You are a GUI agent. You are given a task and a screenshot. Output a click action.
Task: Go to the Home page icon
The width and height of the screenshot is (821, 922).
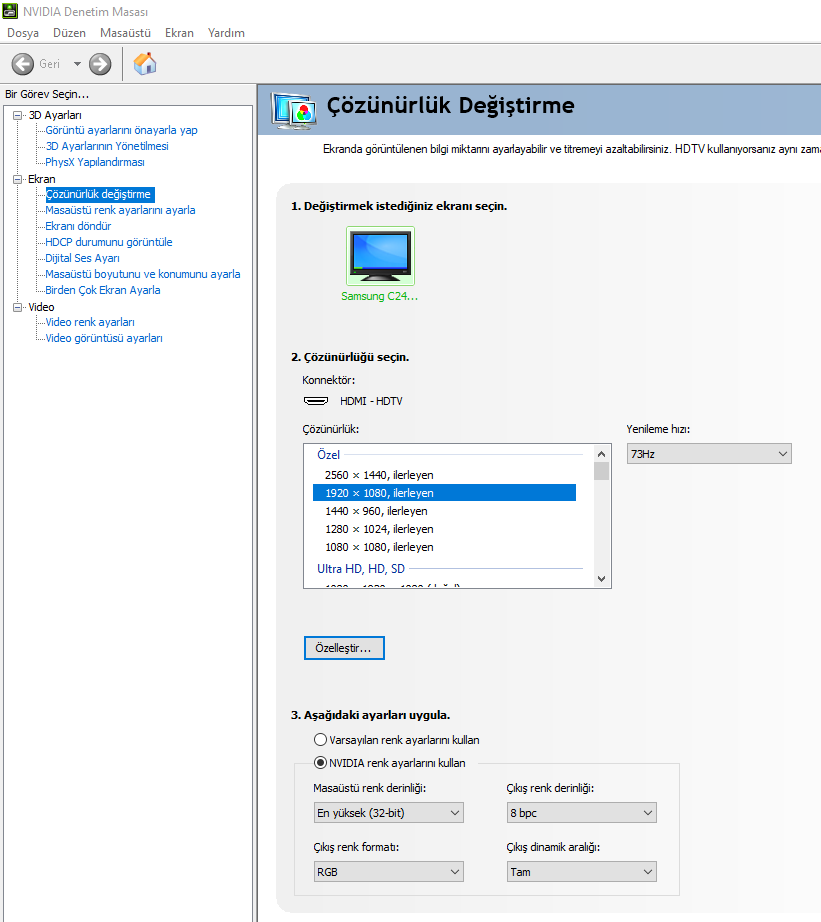click(x=145, y=64)
